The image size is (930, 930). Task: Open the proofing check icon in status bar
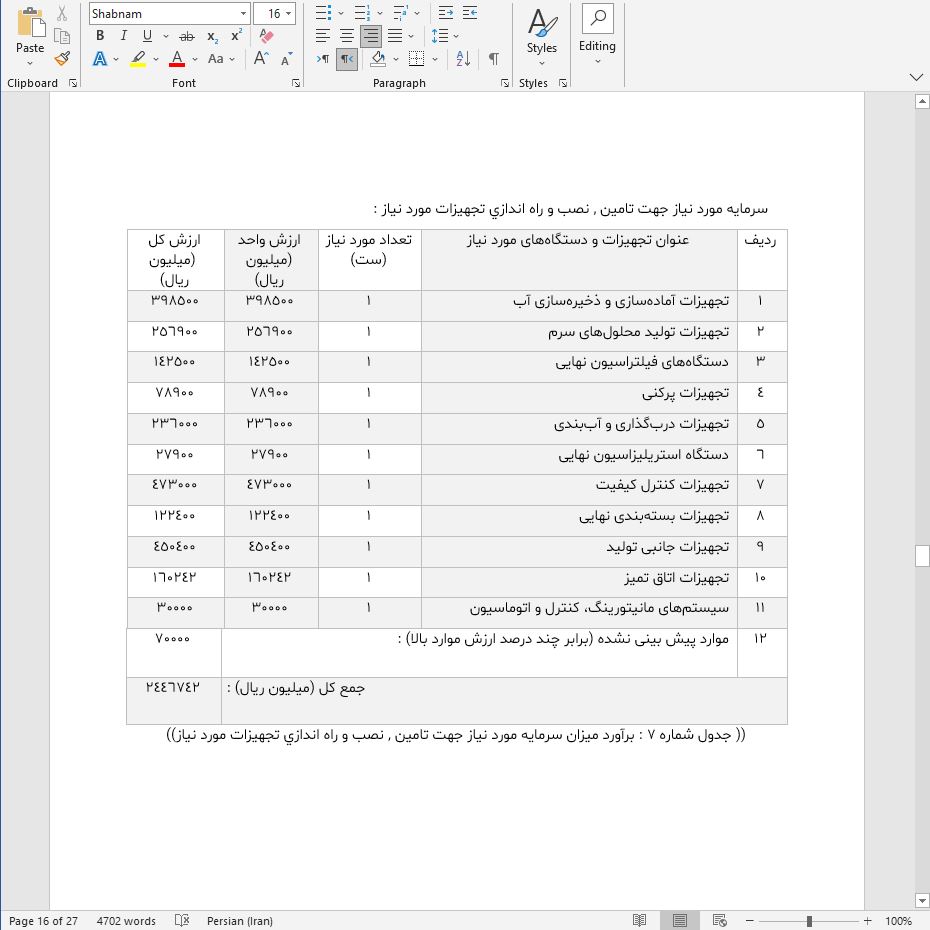pos(181,921)
